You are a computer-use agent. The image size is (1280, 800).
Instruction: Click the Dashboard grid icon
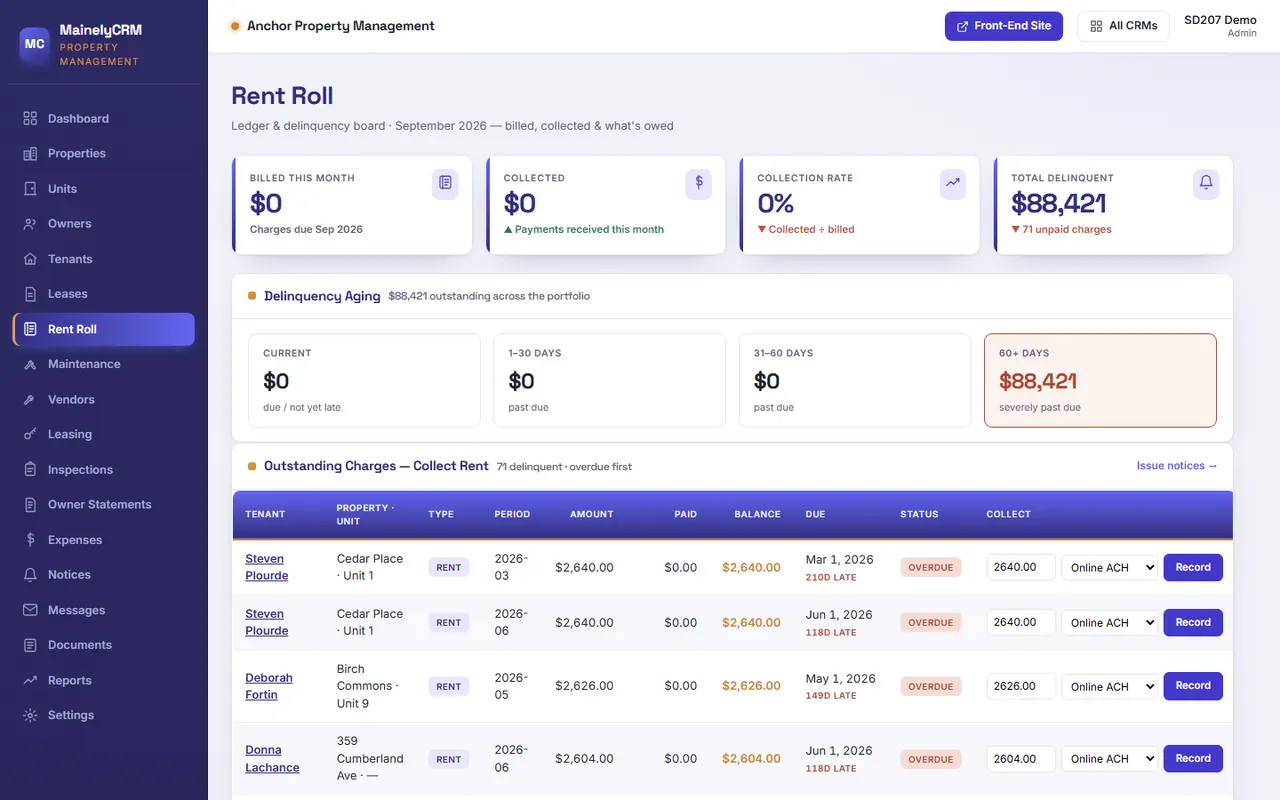[30, 118]
